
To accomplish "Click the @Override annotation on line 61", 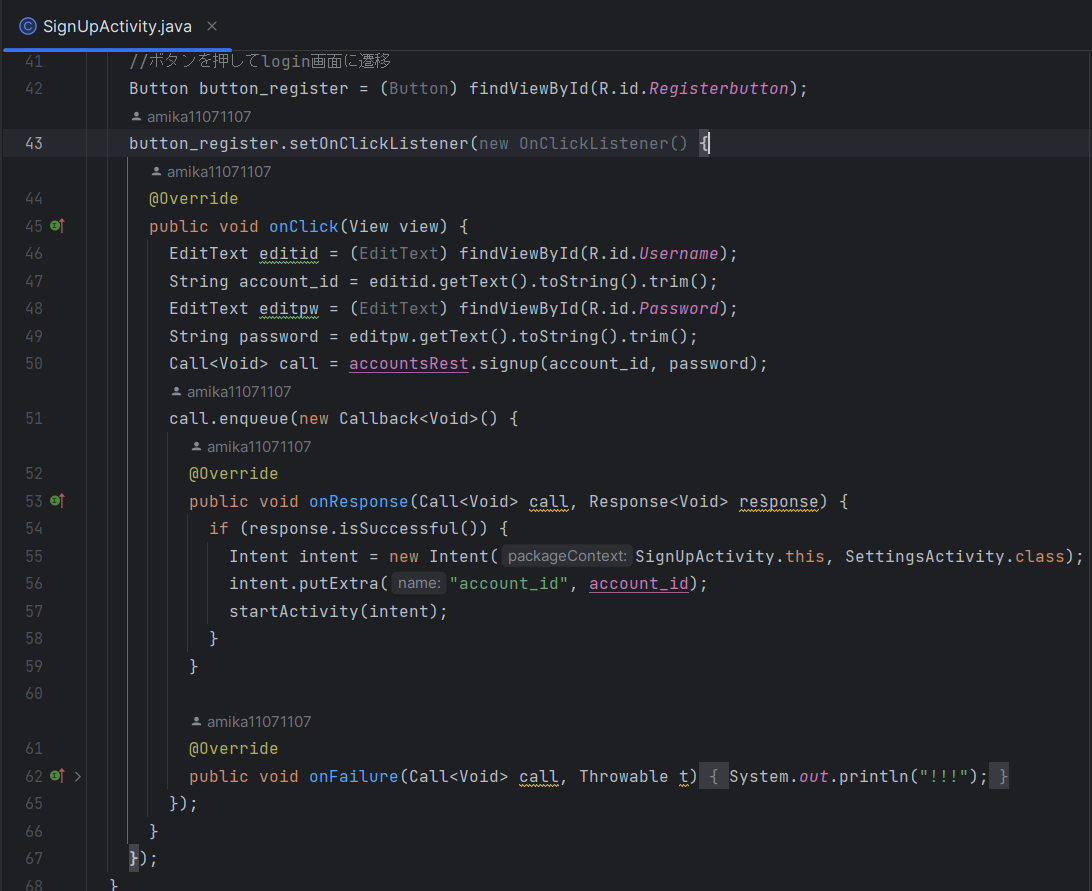I will [x=233, y=749].
